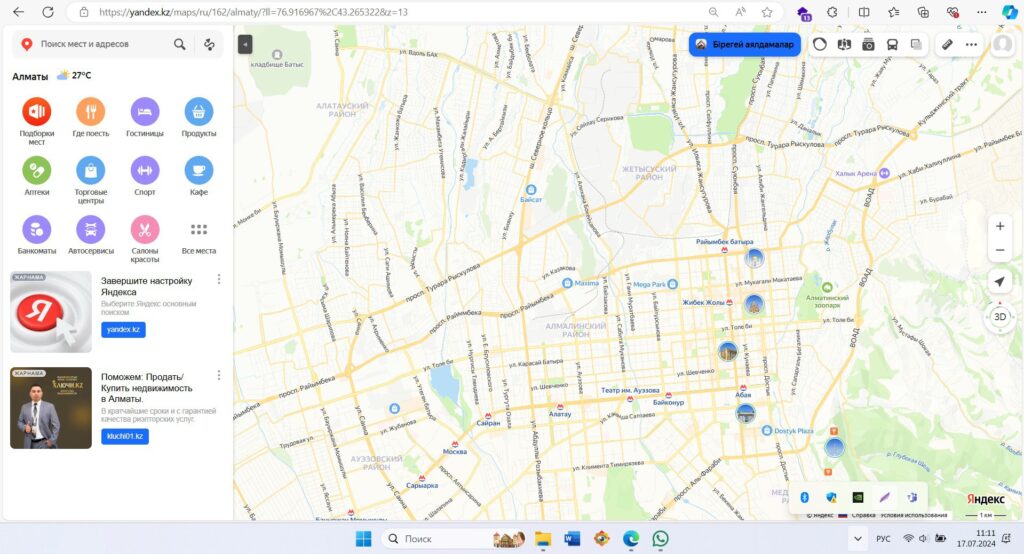This screenshot has width=1024, height=554.
Task: Go back with the browser back arrow
Action: pos(18,12)
